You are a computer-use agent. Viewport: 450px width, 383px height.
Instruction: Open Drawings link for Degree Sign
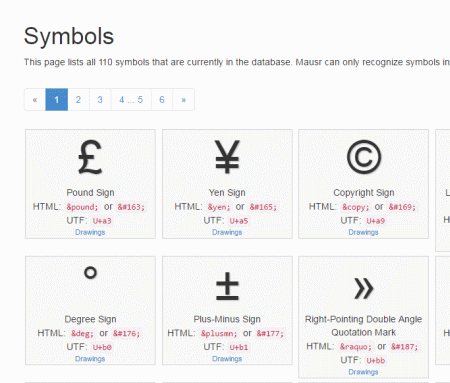(90, 359)
